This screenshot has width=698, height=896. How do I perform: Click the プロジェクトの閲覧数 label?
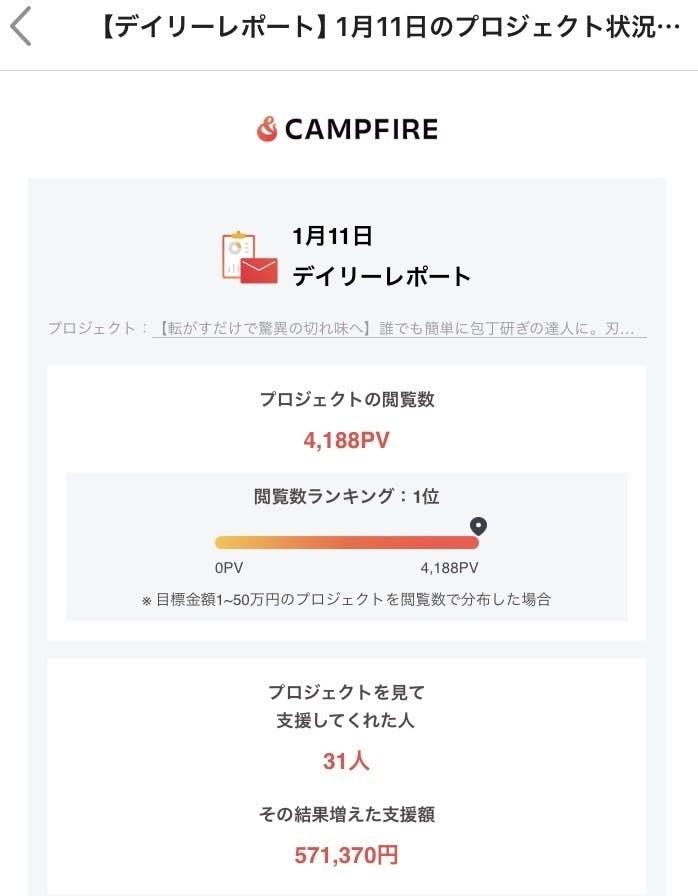coord(347,400)
